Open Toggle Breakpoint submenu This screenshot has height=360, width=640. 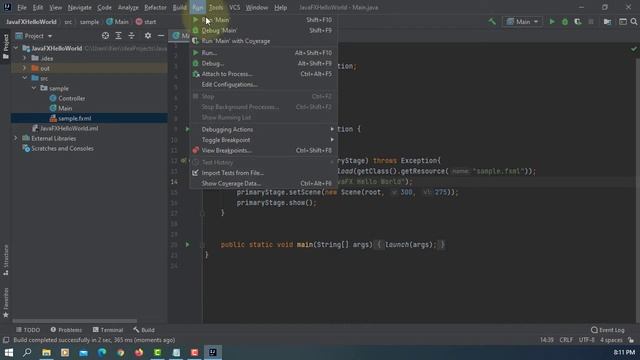click(x=263, y=140)
